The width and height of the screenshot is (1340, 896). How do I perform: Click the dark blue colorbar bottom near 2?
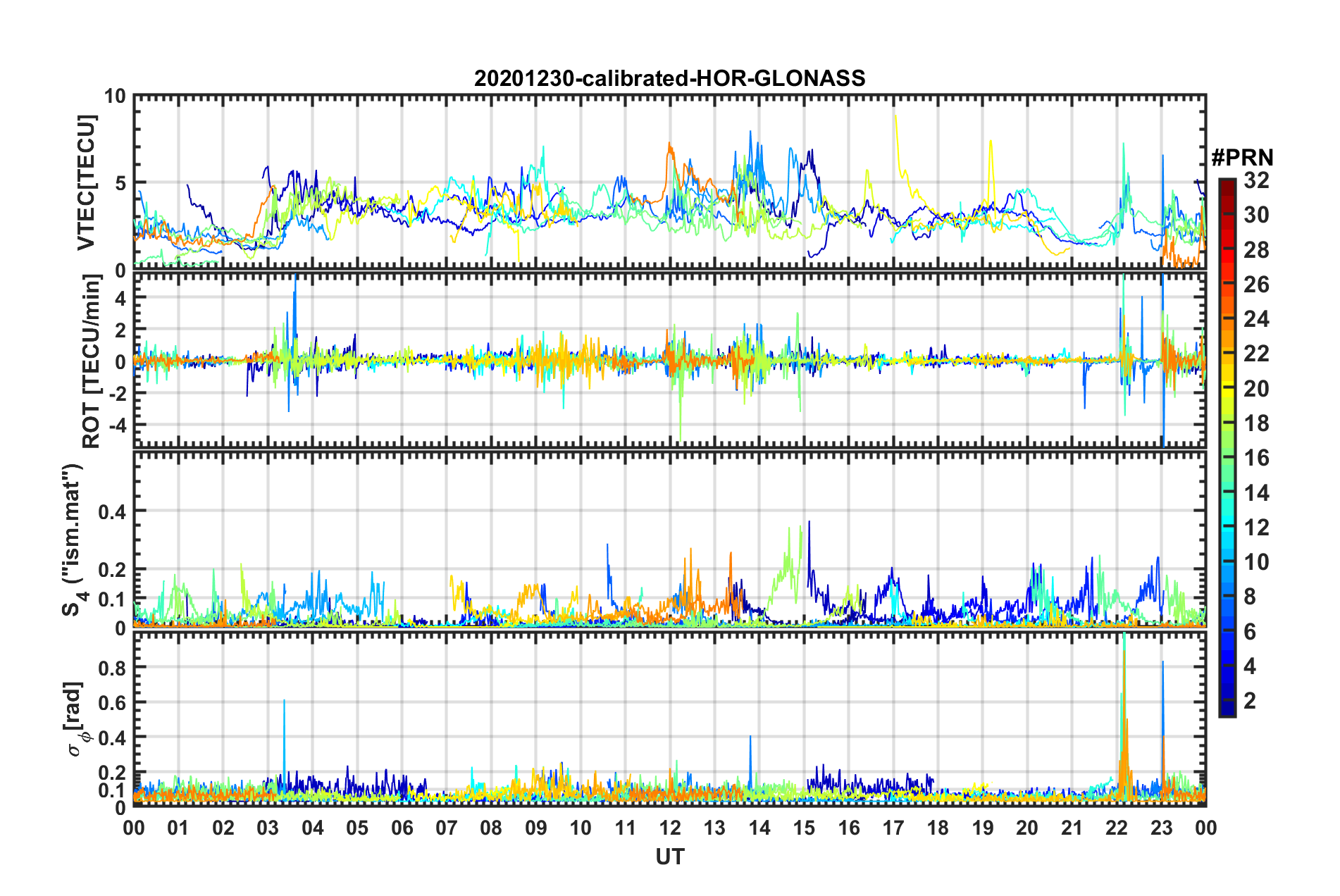click(x=1227, y=708)
